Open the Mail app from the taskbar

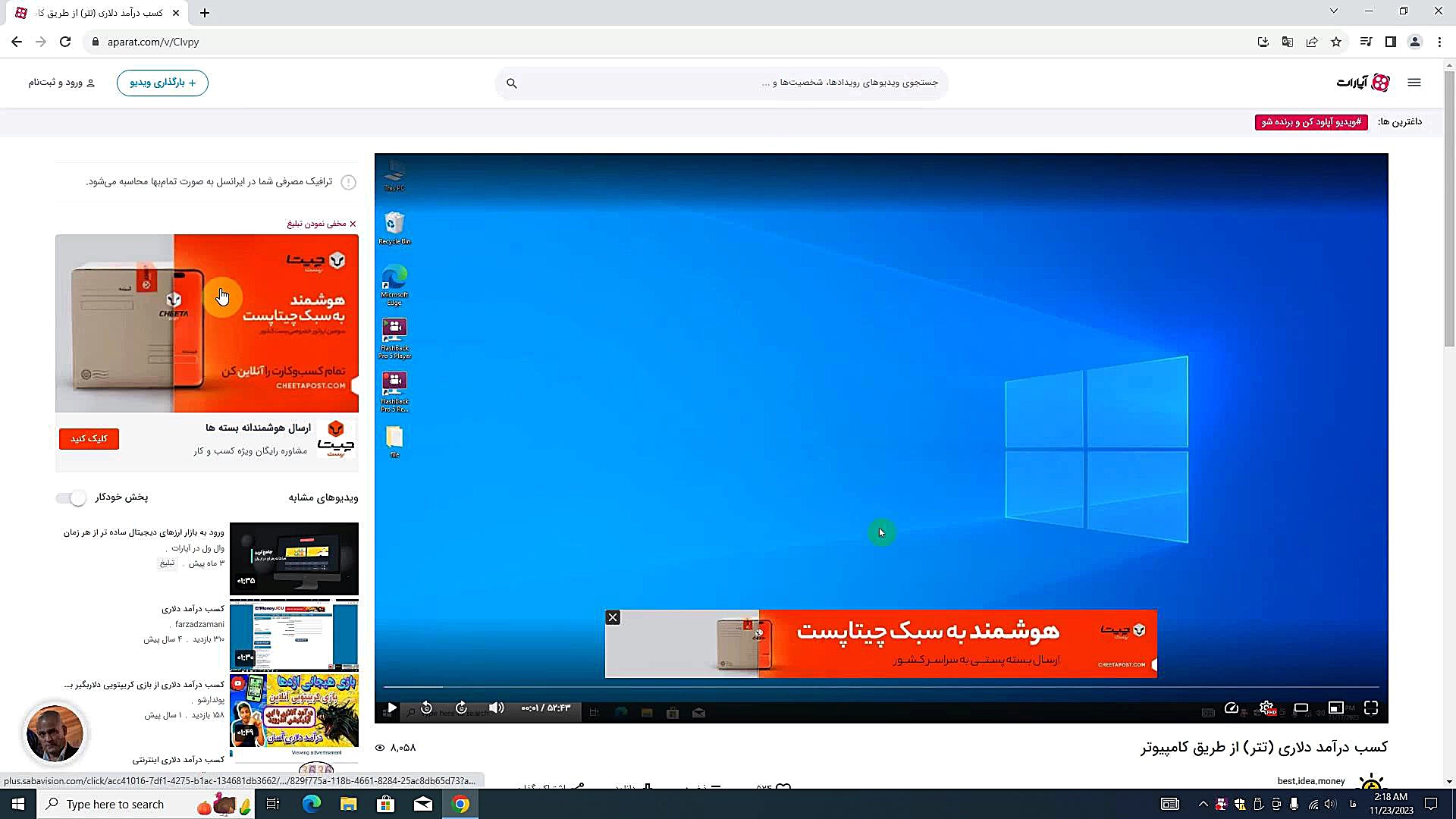(x=423, y=804)
